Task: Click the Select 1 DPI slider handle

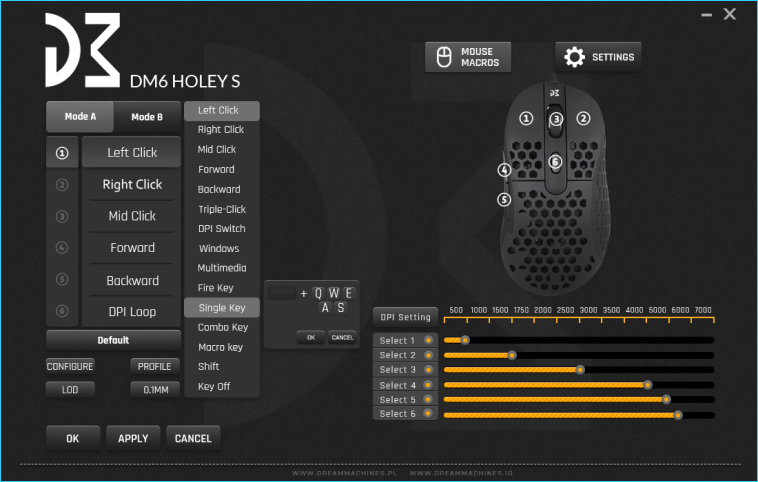Action: tap(465, 340)
